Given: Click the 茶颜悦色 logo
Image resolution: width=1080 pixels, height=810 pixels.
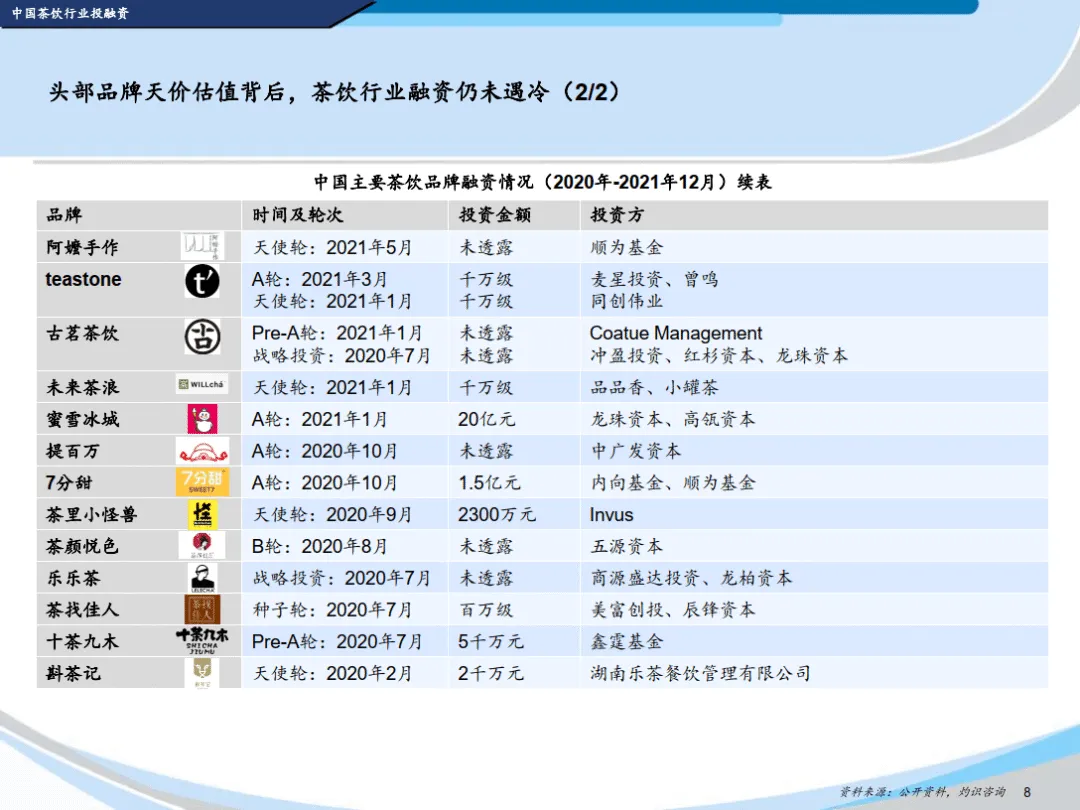Looking at the screenshot, I should [202, 546].
